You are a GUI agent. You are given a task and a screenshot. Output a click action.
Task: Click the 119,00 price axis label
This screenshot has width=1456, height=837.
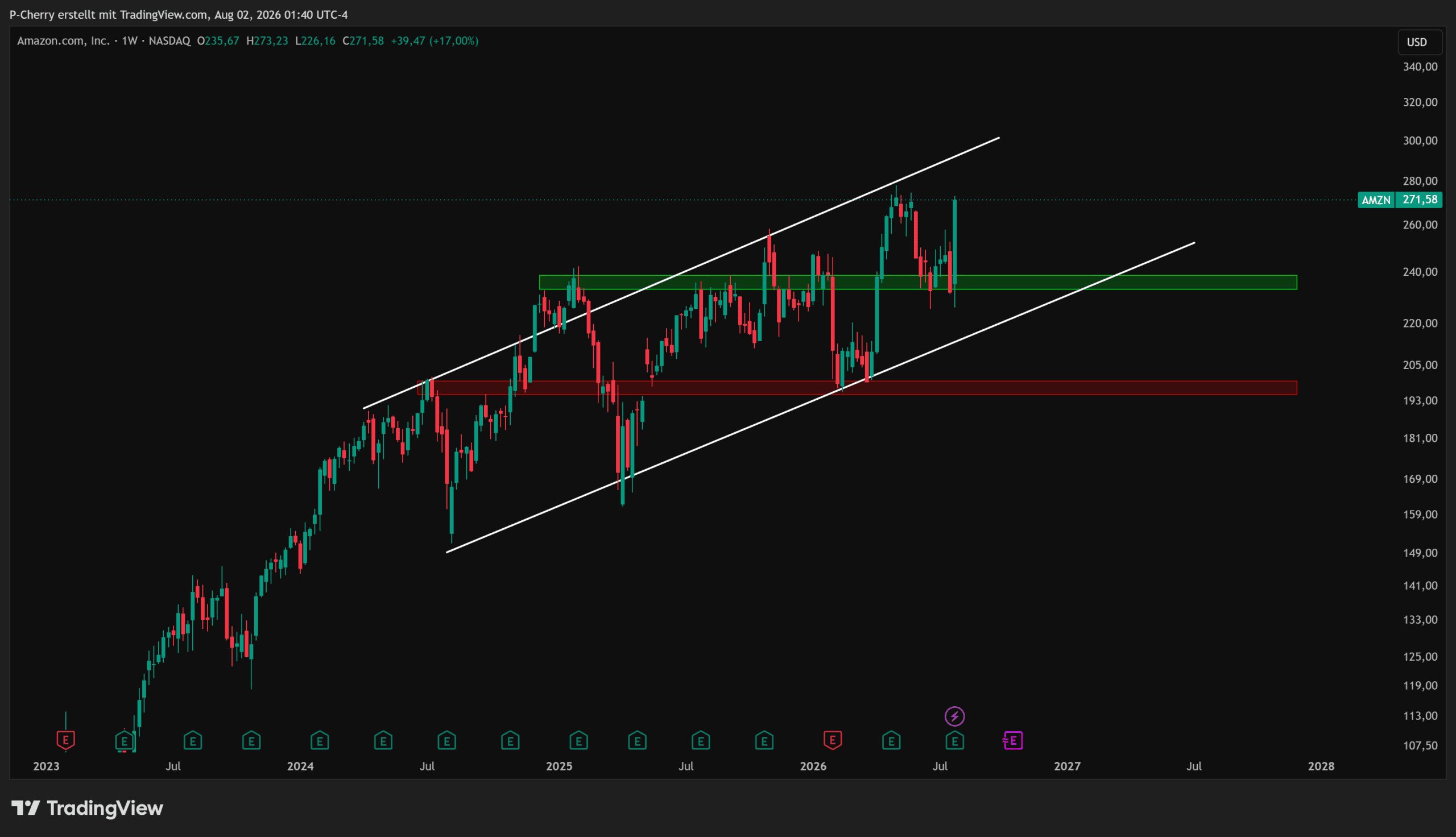point(1420,685)
